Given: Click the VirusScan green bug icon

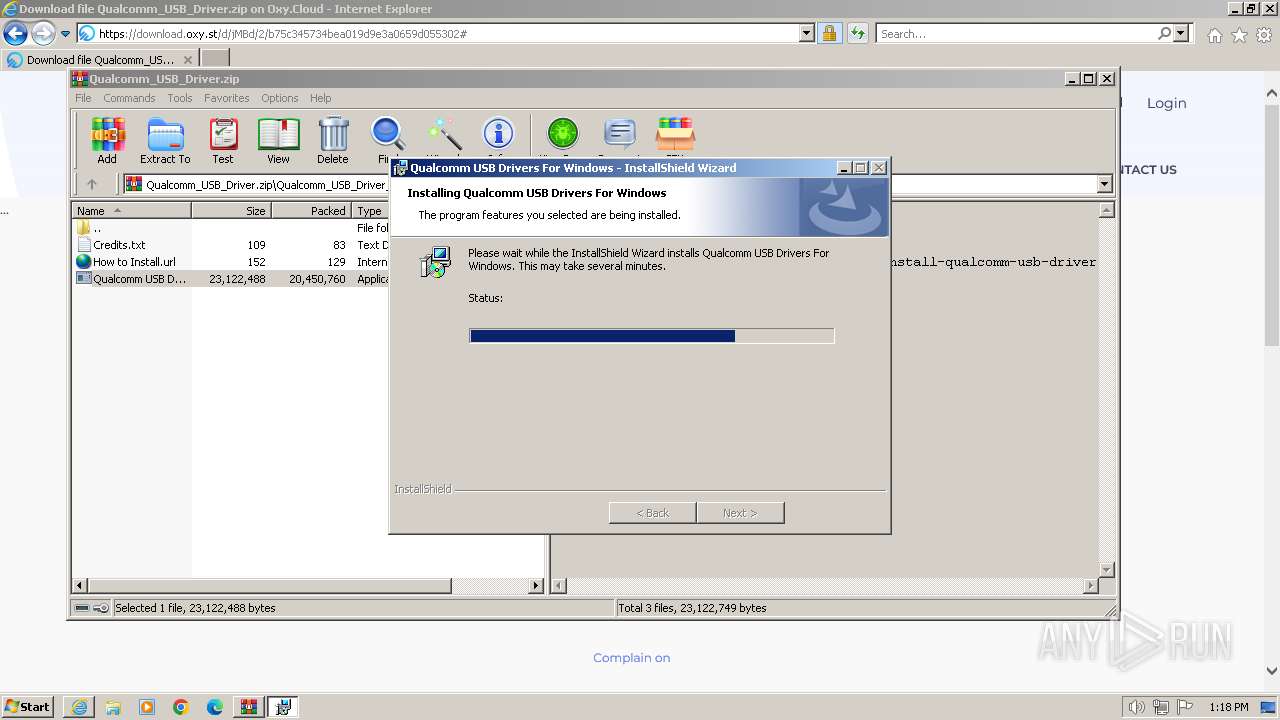Looking at the screenshot, I should tap(562, 135).
